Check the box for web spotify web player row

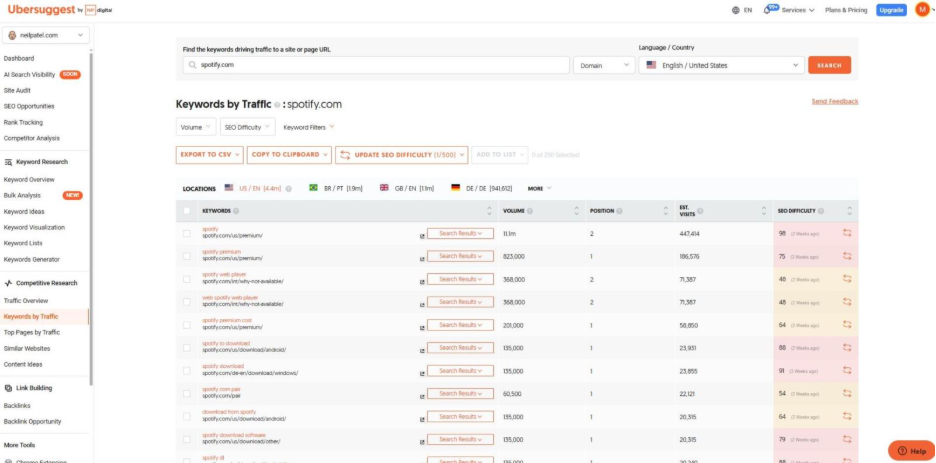click(187, 302)
